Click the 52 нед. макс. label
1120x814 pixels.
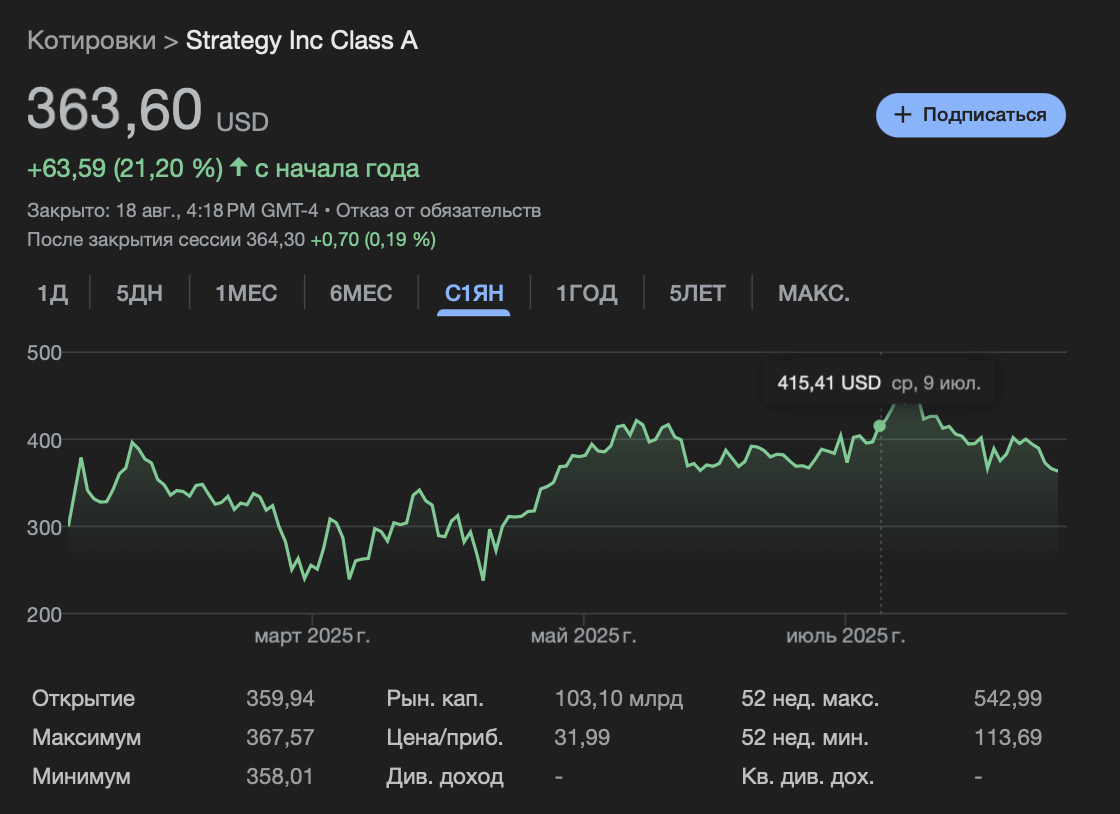coord(810,698)
